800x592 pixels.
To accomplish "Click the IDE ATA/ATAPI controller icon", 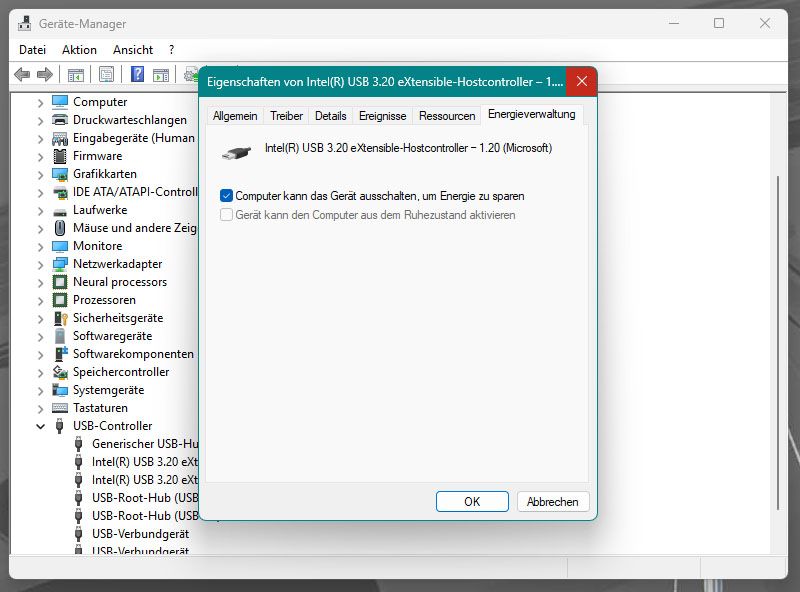I will pos(60,192).
